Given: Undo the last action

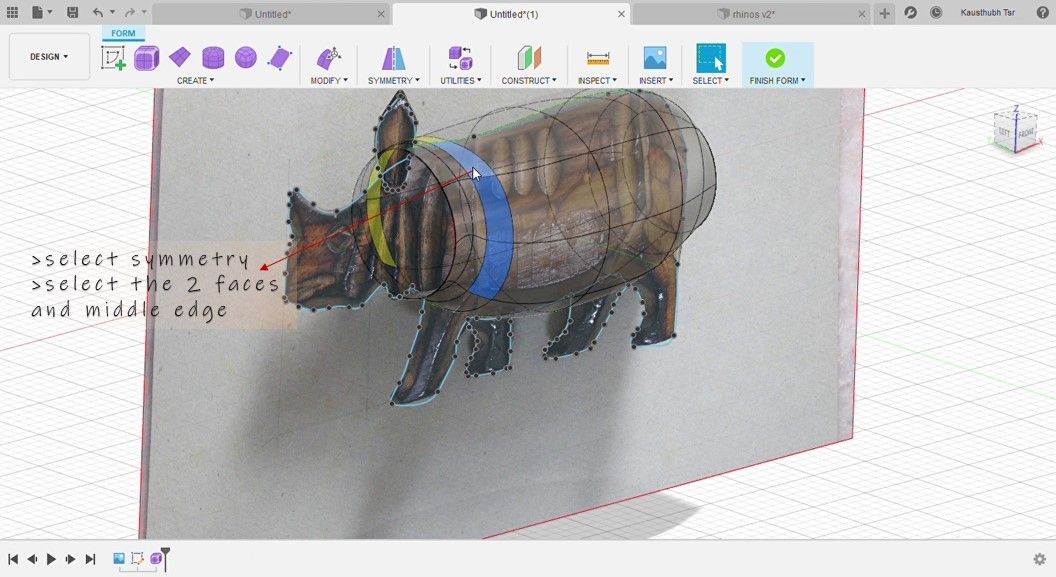Looking at the screenshot, I should (98, 12).
